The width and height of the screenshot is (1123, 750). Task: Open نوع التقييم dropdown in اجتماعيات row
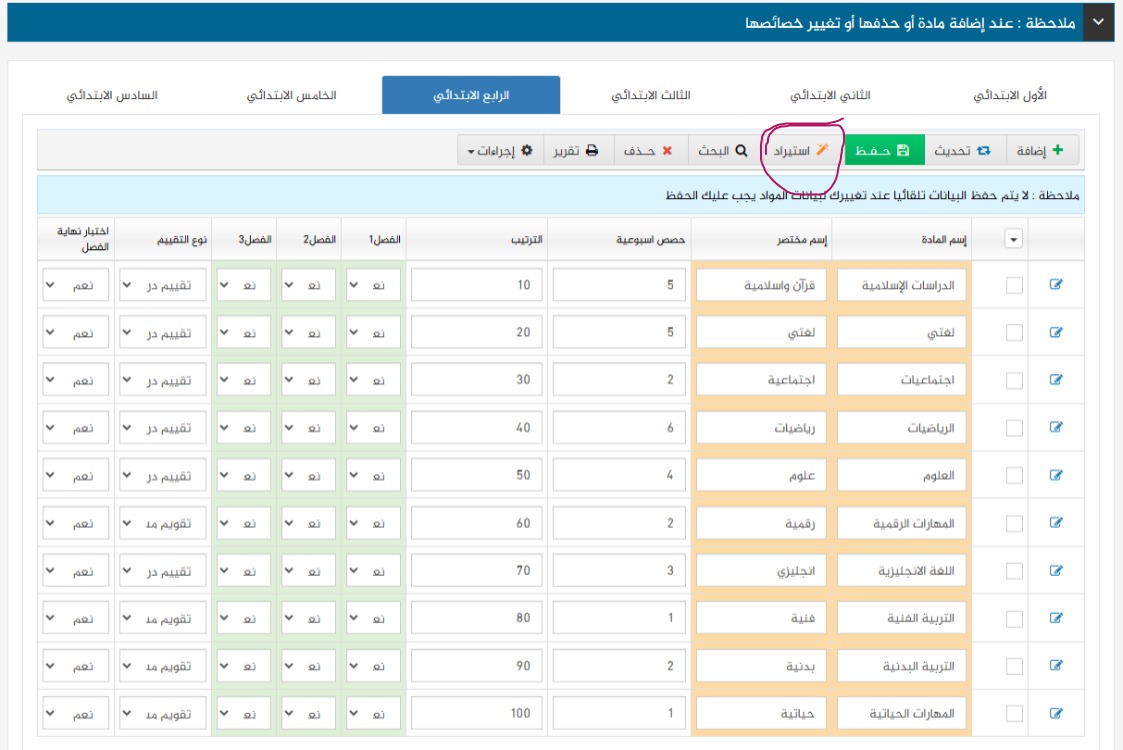163,380
